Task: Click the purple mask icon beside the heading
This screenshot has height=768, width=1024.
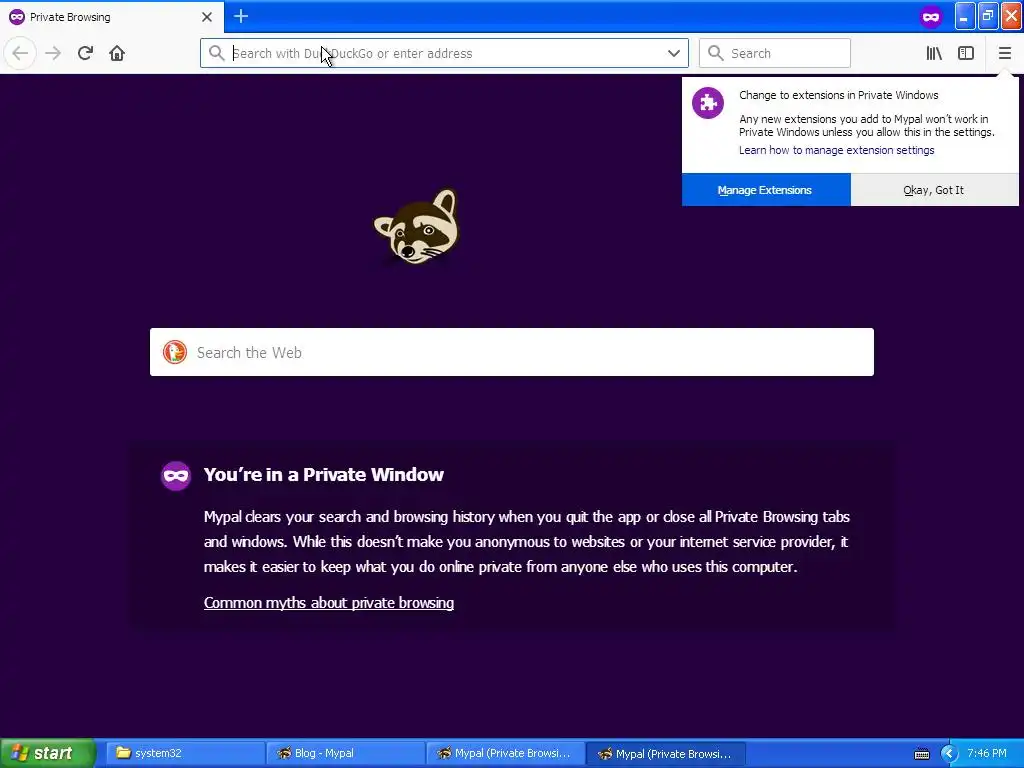Action: coord(176,475)
